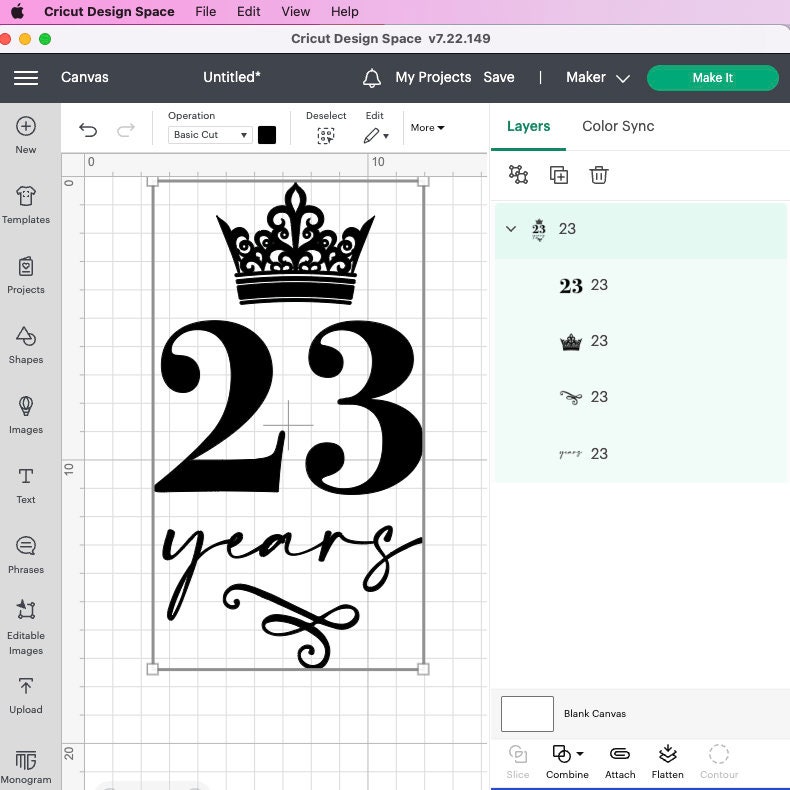Image resolution: width=790 pixels, height=790 pixels.
Task: Undo the last action
Action: click(x=88, y=130)
